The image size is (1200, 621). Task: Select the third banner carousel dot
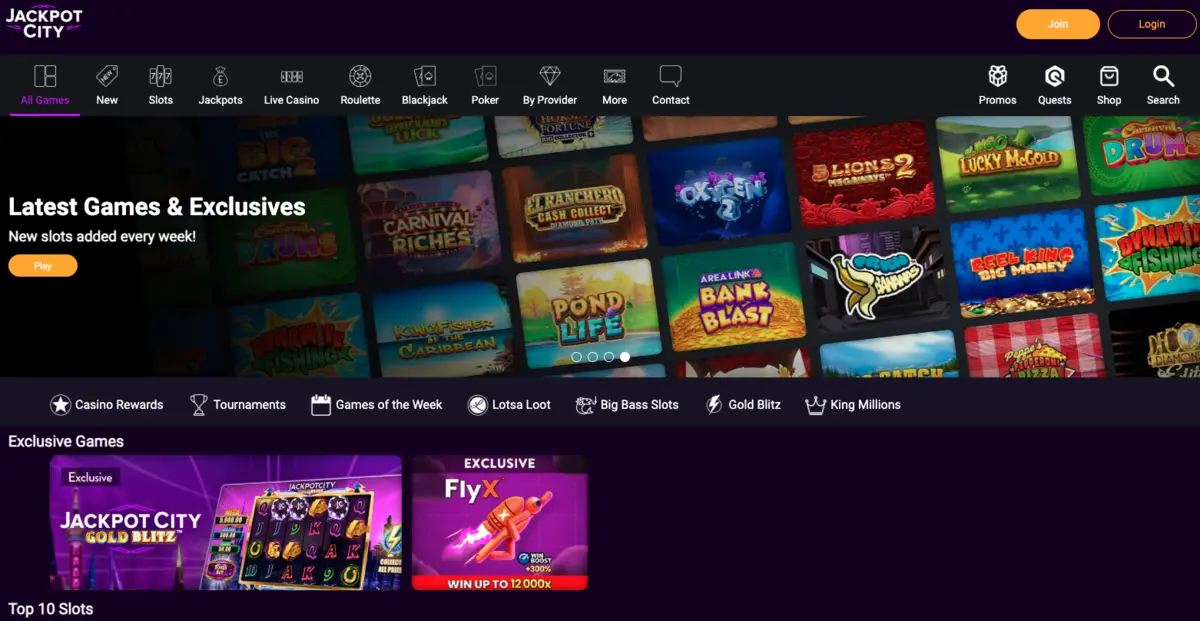(609, 356)
